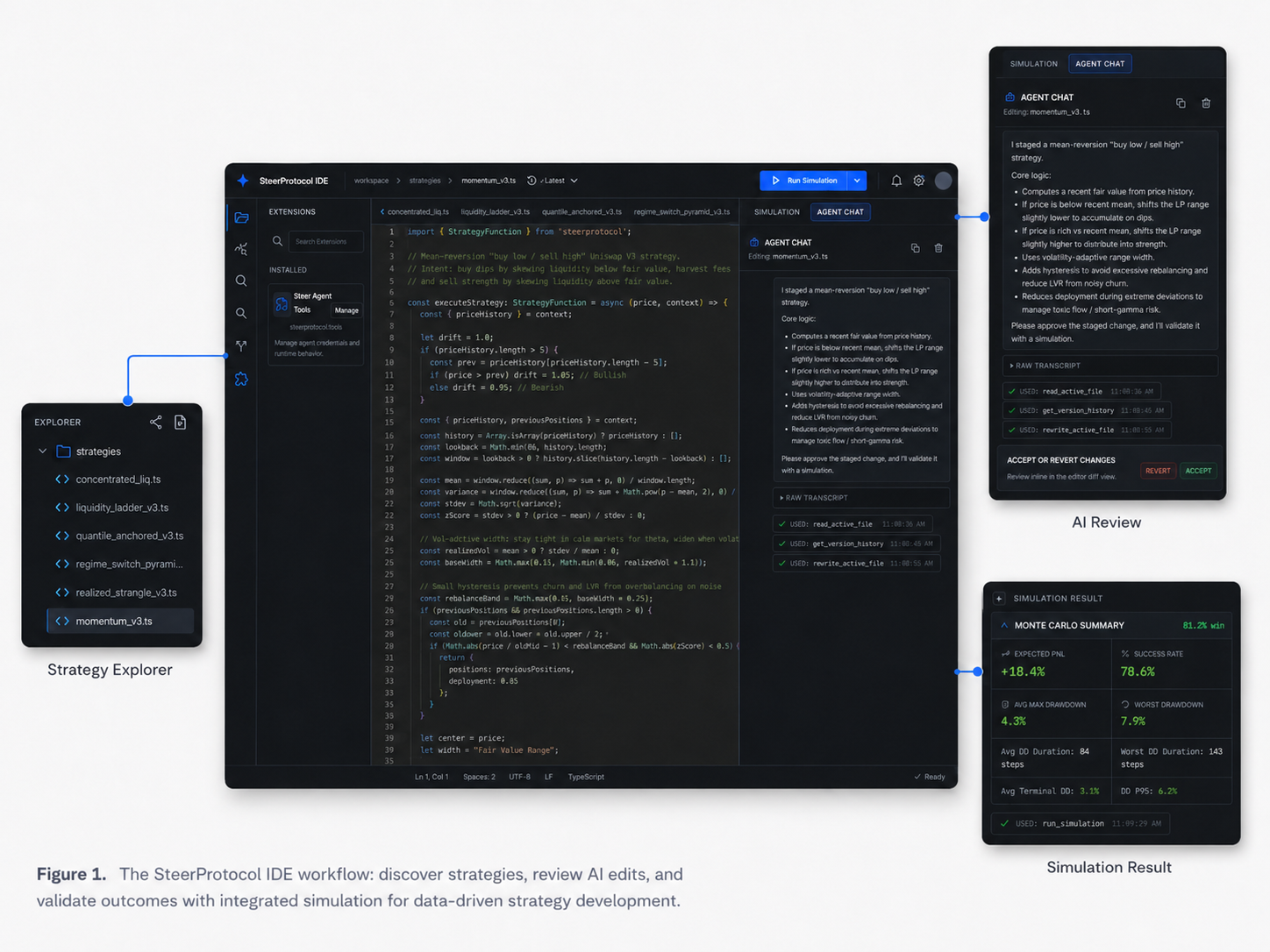The height and width of the screenshot is (952, 1270).
Task: Click the robot Agent Chat icon in the main IDE
Action: click(x=754, y=243)
